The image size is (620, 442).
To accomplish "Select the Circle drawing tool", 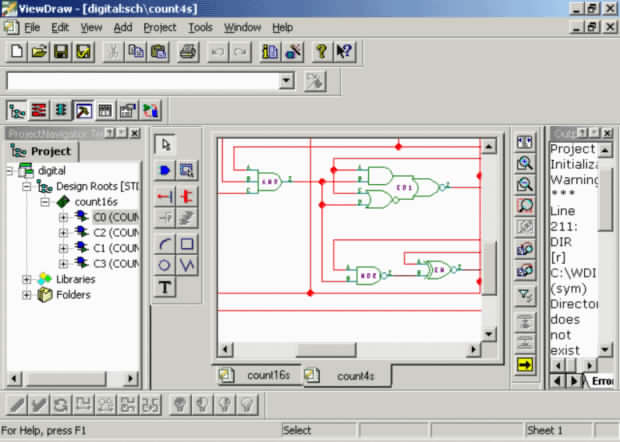I will 165,265.
